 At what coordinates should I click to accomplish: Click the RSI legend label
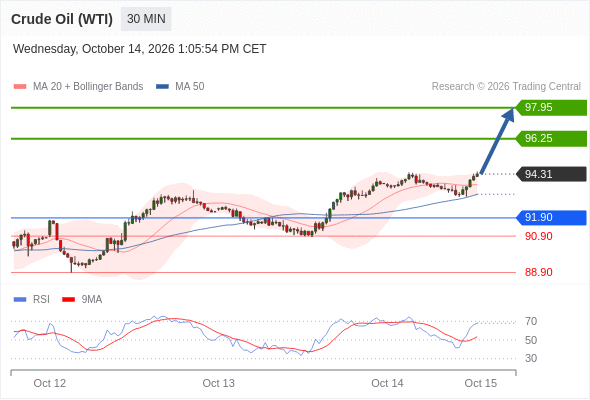[41, 300]
